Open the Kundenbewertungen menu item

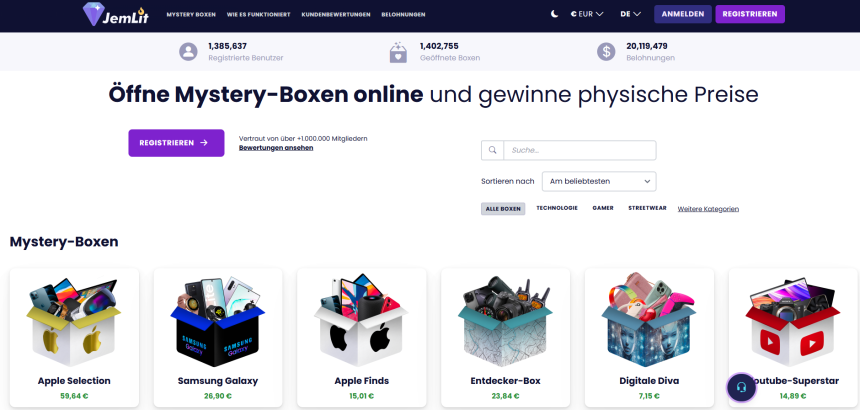(x=336, y=15)
